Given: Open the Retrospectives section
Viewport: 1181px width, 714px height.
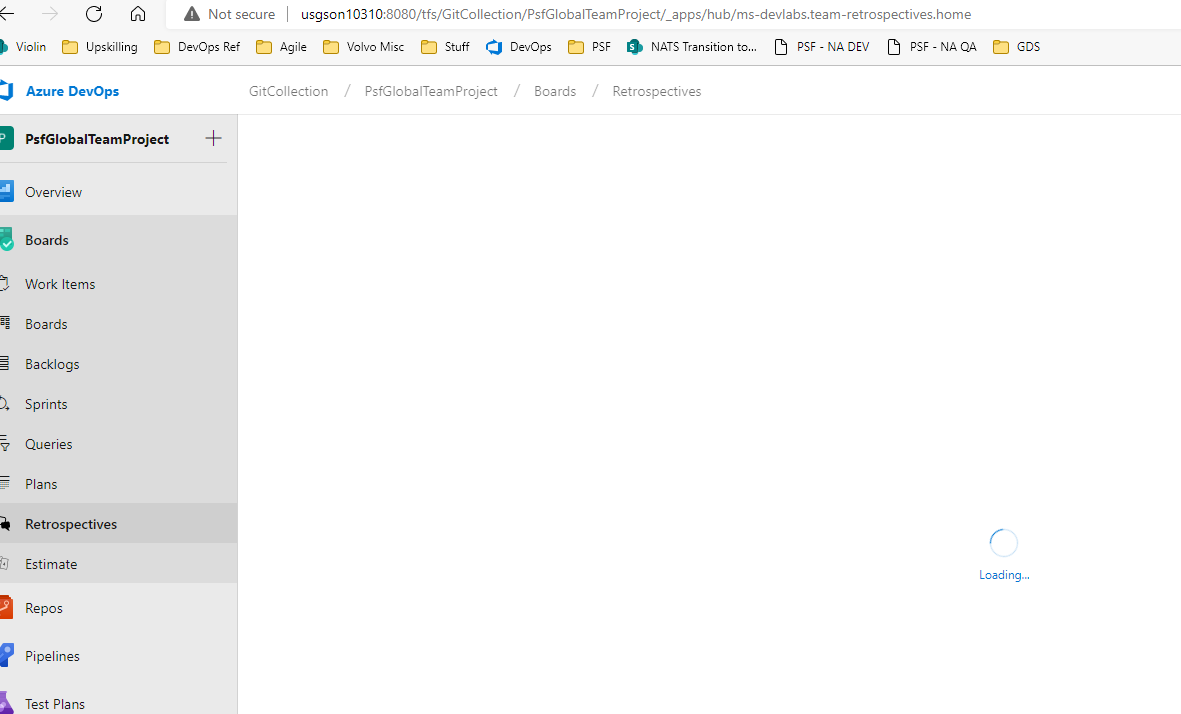Looking at the screenshot, I should point(70,523).
